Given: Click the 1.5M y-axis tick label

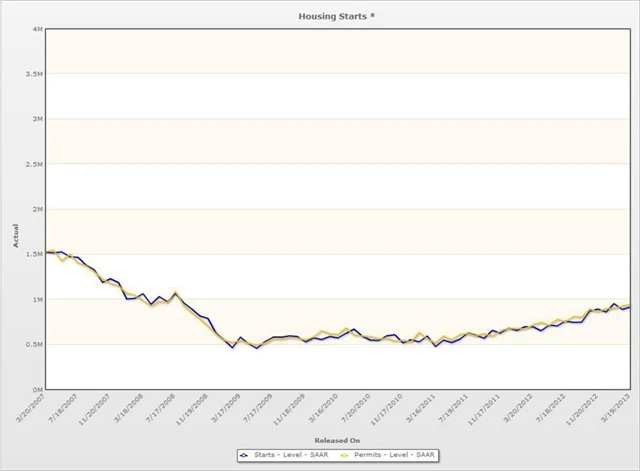Looking at the screenshot, I should [34, 255].
